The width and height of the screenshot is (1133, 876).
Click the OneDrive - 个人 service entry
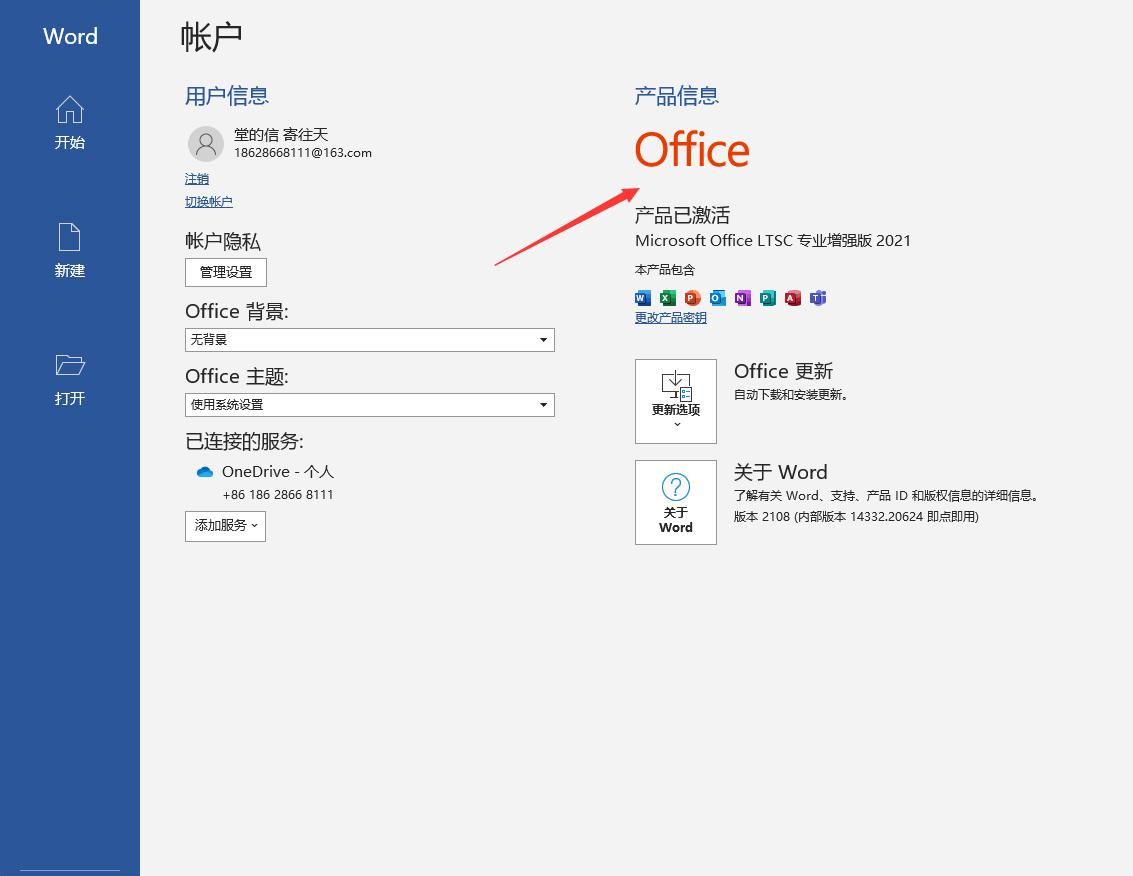[x=277, y=472]
